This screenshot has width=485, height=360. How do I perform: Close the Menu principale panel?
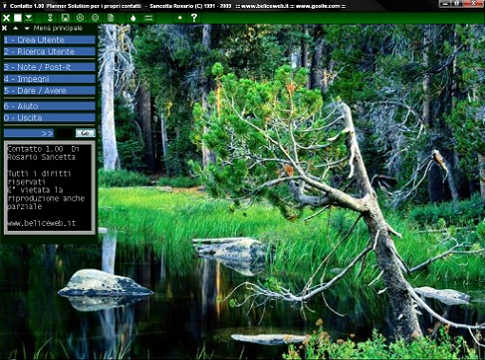click(x=5, y=28)
